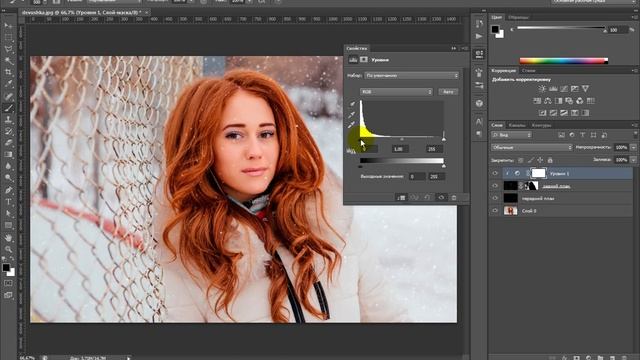
Task: Select the Gradient tool
Action: tap(8, 155)
